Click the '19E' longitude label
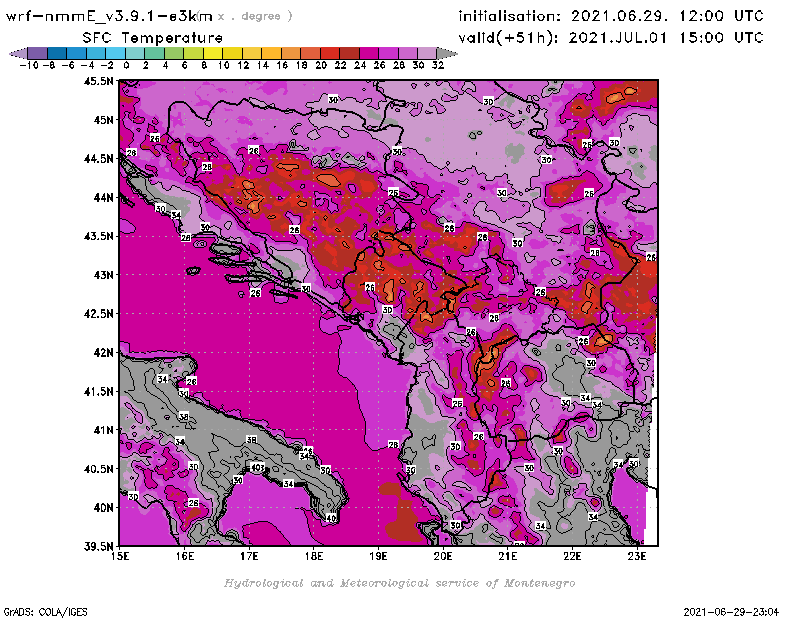800x618 pixels. coord(379,556)
